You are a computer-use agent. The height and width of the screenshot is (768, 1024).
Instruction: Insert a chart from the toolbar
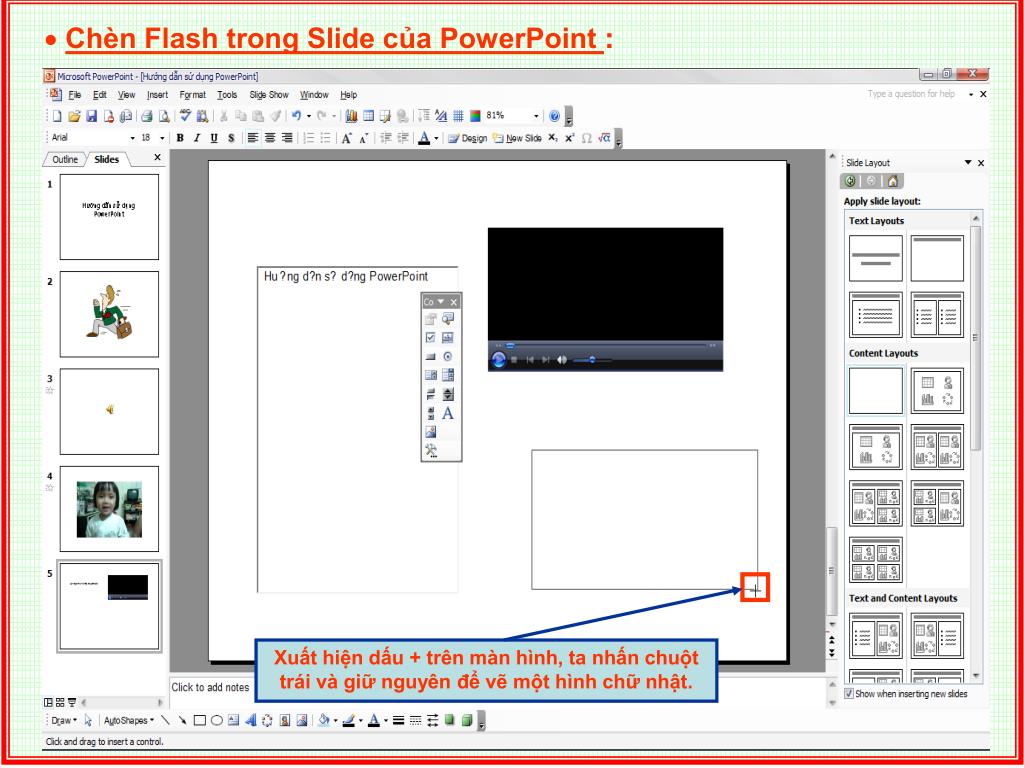(x=351, y=116)
